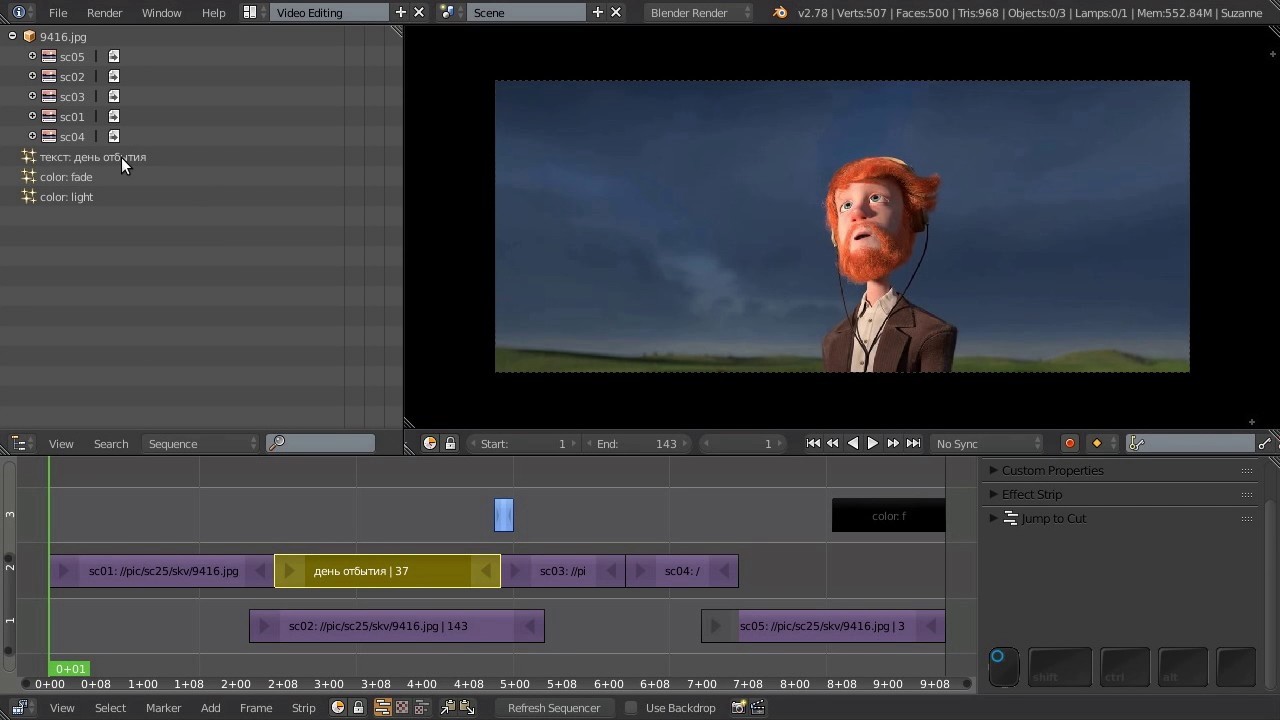Jump to the first frame
The image size is (1280, 720).
(x=813, y=444)
